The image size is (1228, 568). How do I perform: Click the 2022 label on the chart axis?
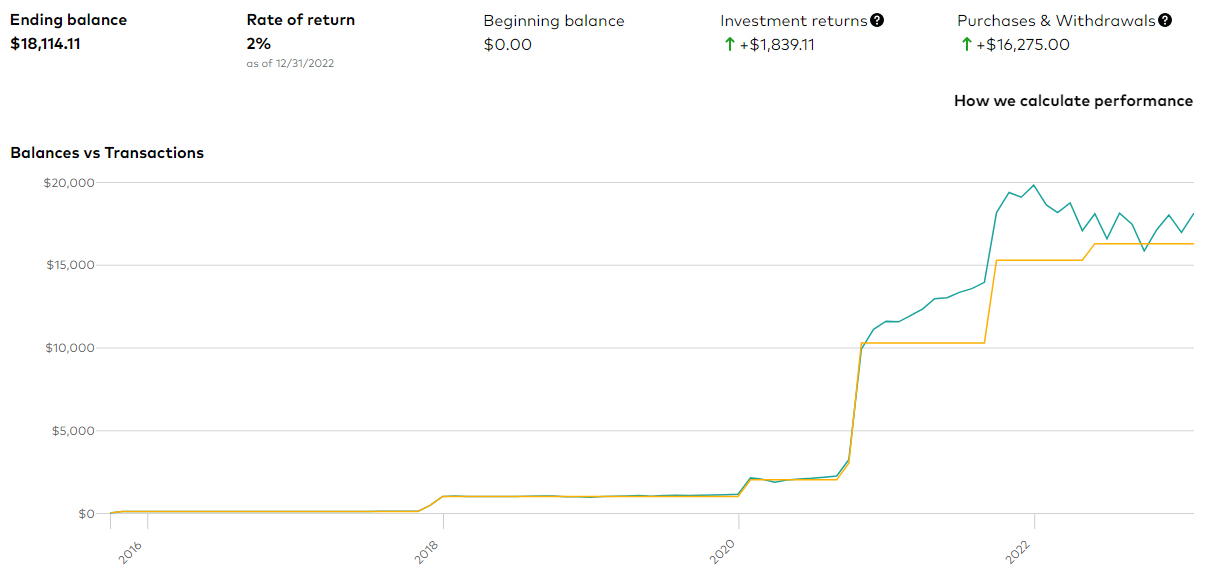click(1018, 553)
